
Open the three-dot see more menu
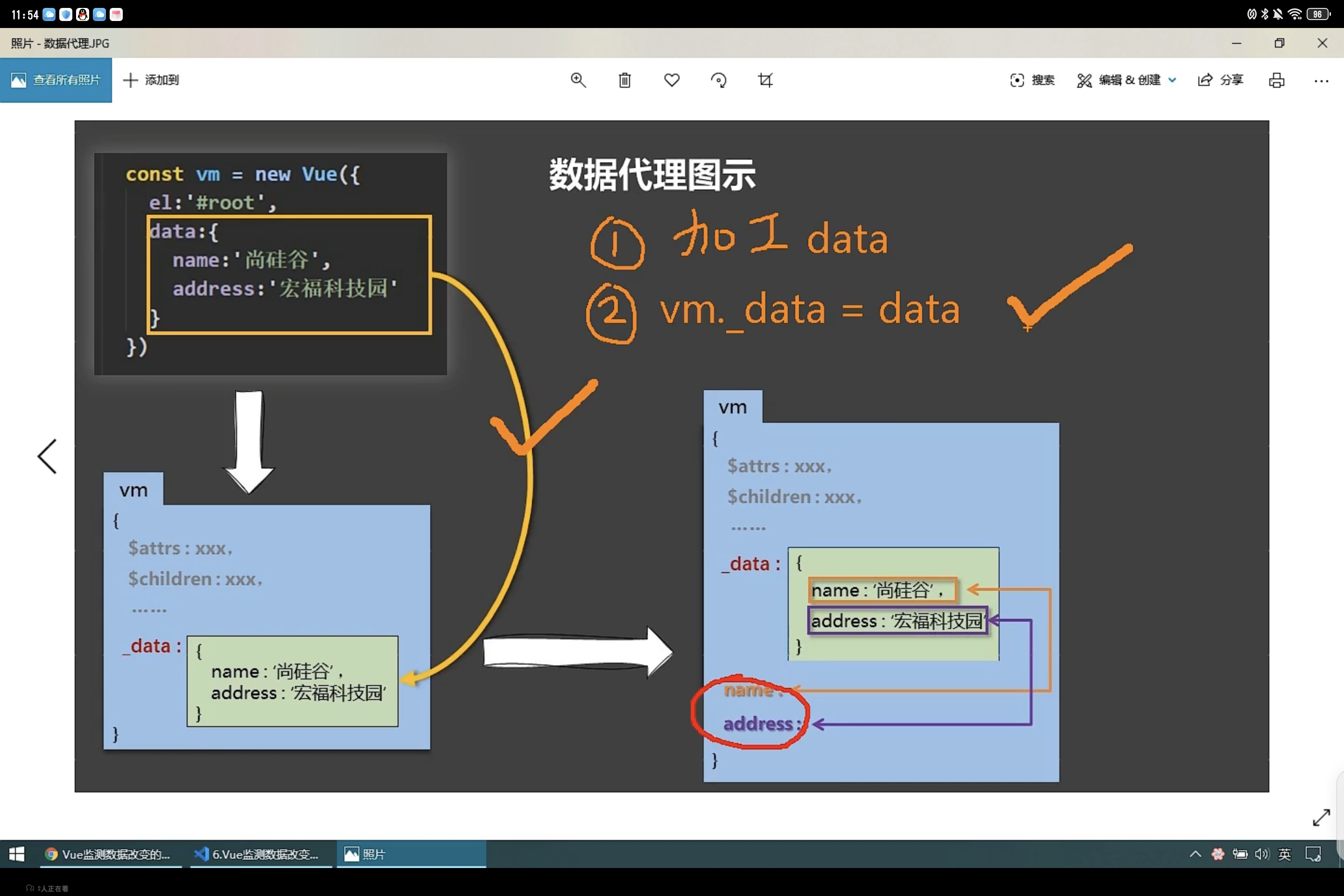pyautogui.click(x=1321, y=80)
